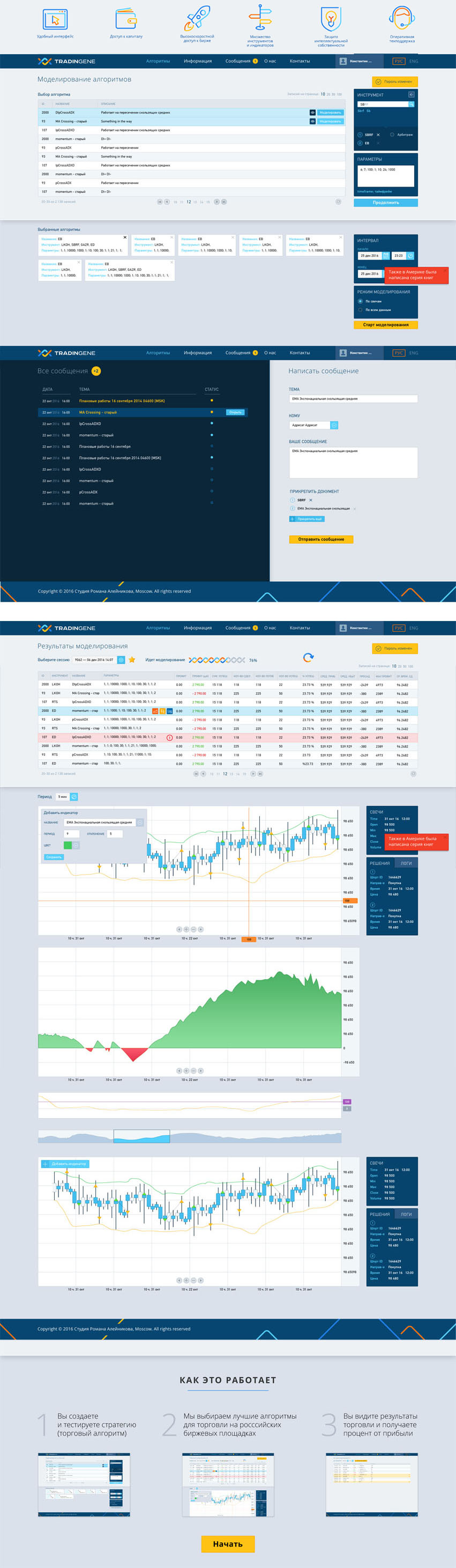Viewport: 456px width, 1568px height.
Task: Switch language to РУС on the modeling page
Action: coord(399,61)
